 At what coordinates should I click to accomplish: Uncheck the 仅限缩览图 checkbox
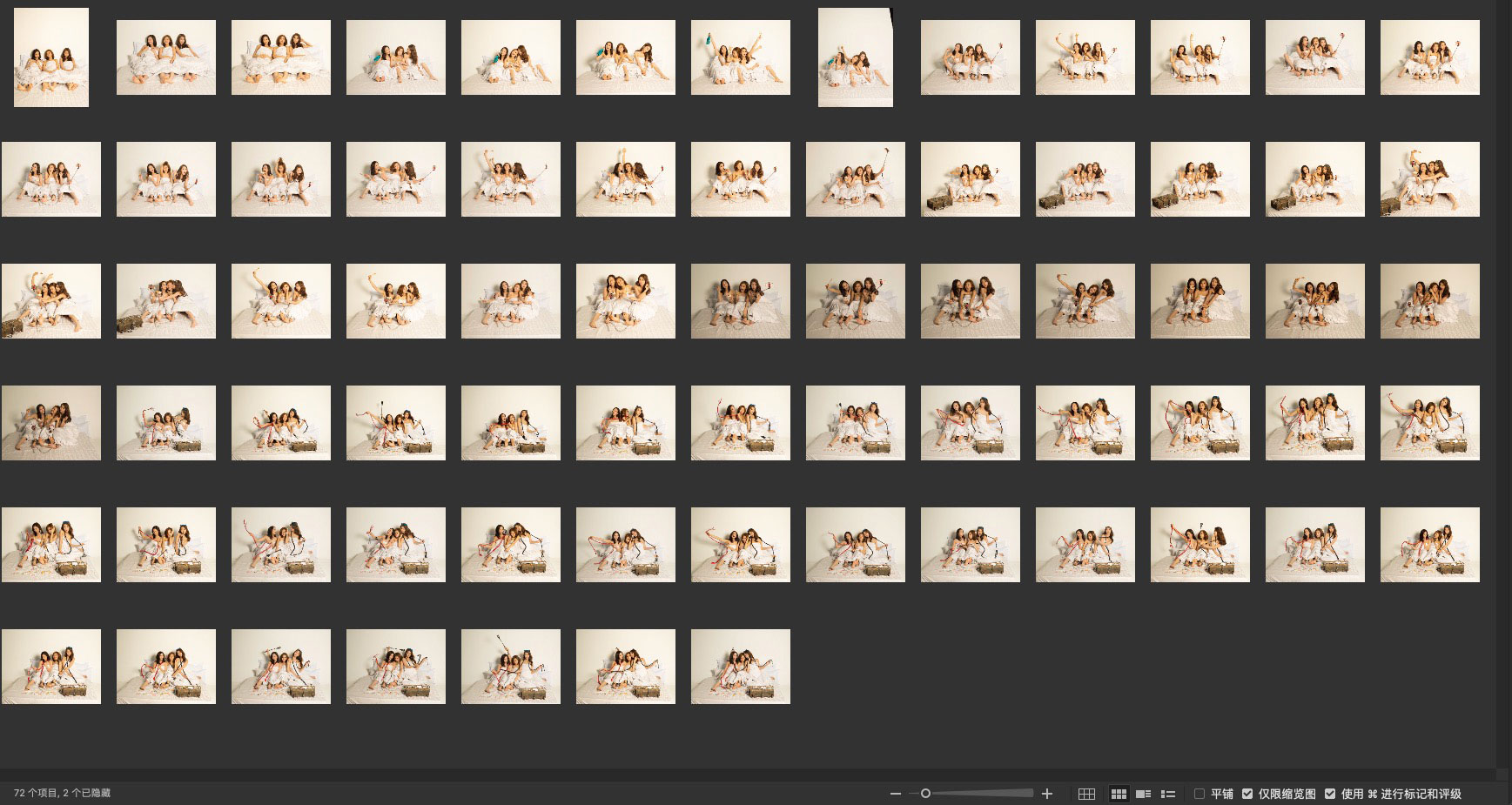click(1247, 794)
